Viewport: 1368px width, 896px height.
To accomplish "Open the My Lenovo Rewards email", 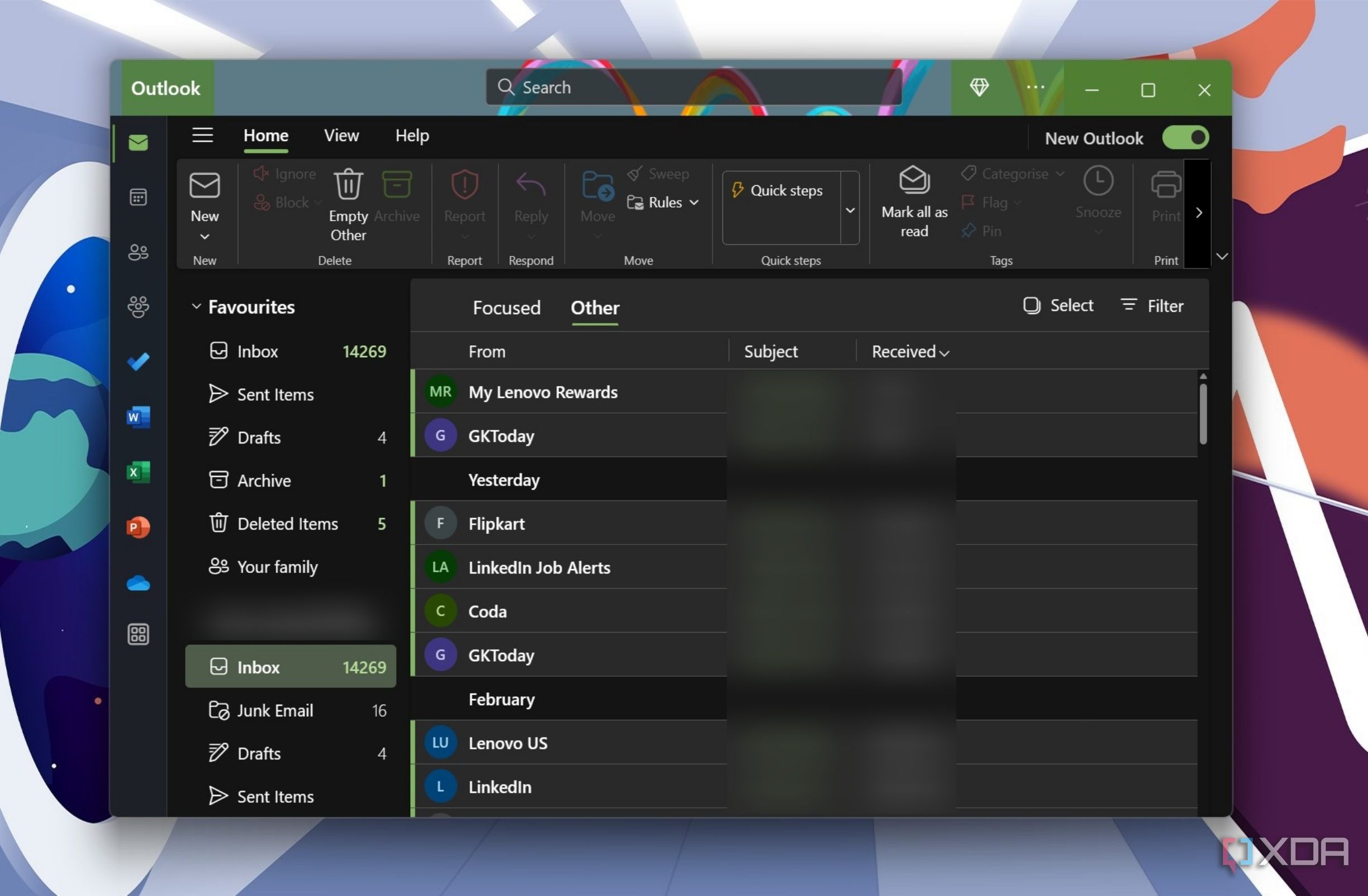I will (x=805, y=392).
